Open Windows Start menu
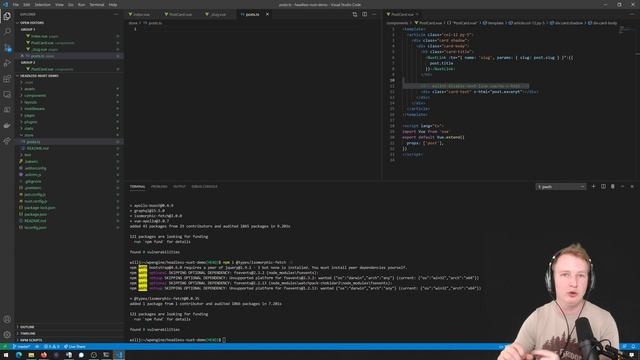 click(6, 355)
